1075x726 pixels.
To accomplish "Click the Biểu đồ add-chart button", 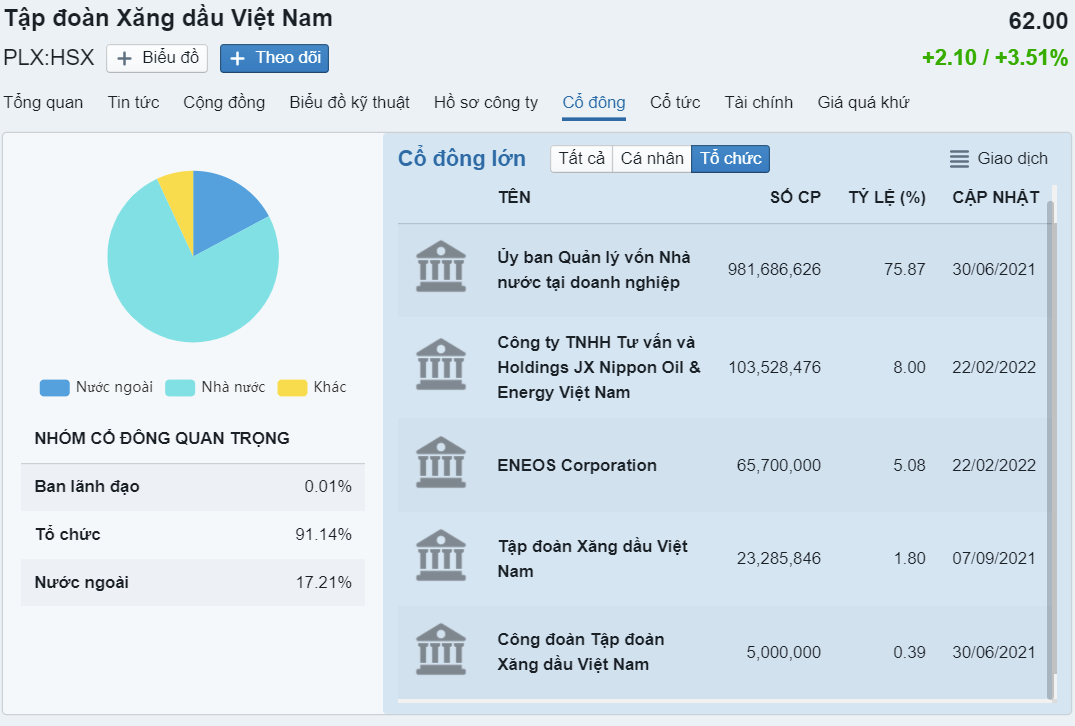I will pyautogui.click(x=157, y=58).
